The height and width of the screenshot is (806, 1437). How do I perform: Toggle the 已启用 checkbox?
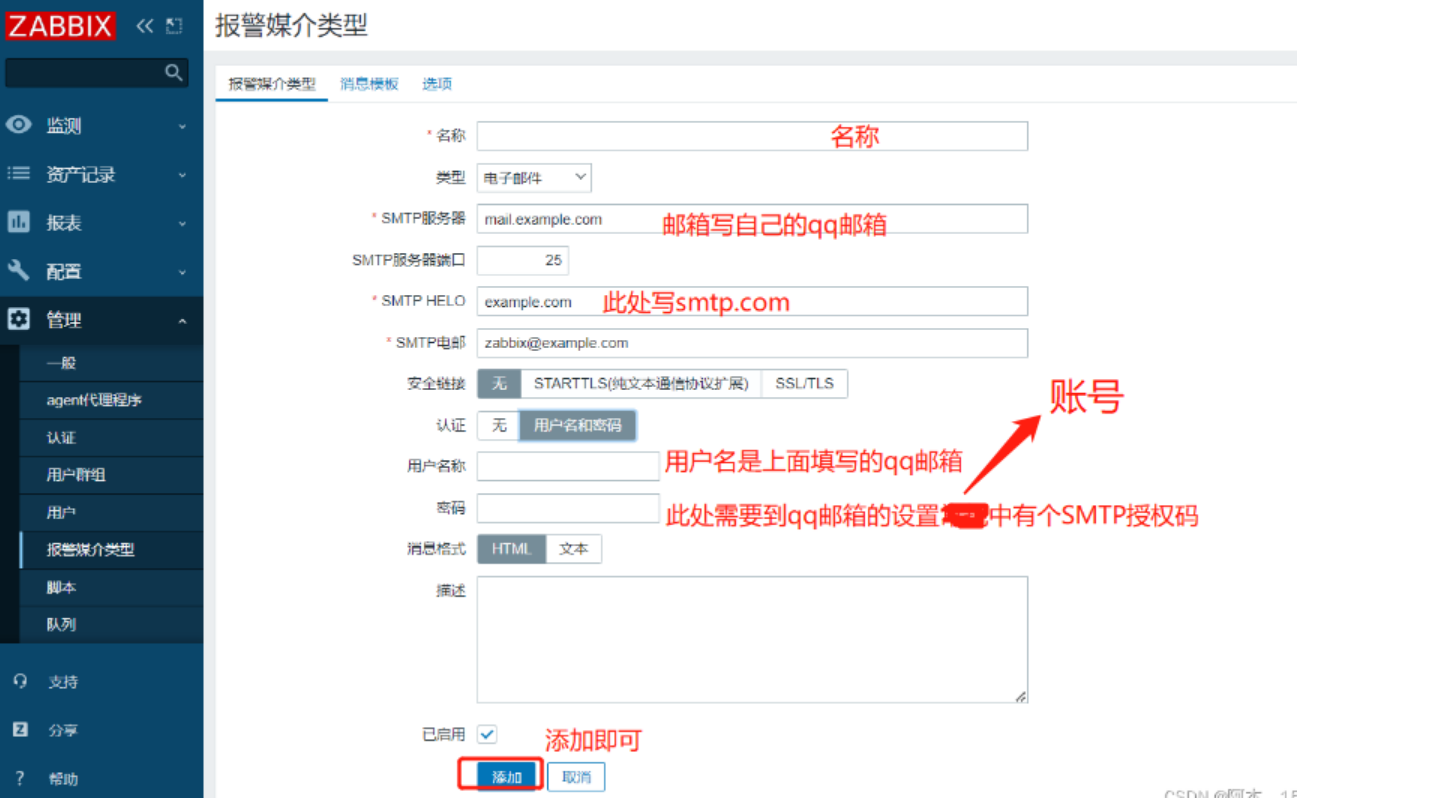487,735
